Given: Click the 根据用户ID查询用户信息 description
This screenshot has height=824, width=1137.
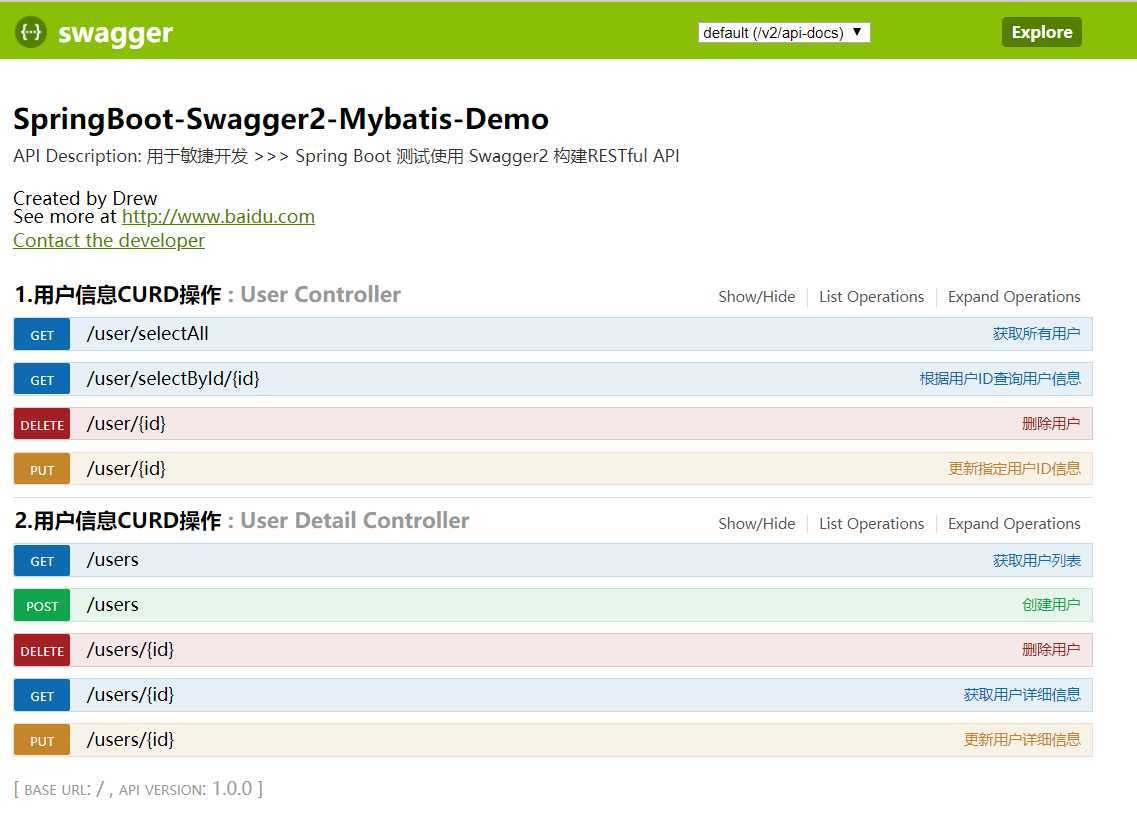Looking at the screenshot, I should click(1000, 379).
